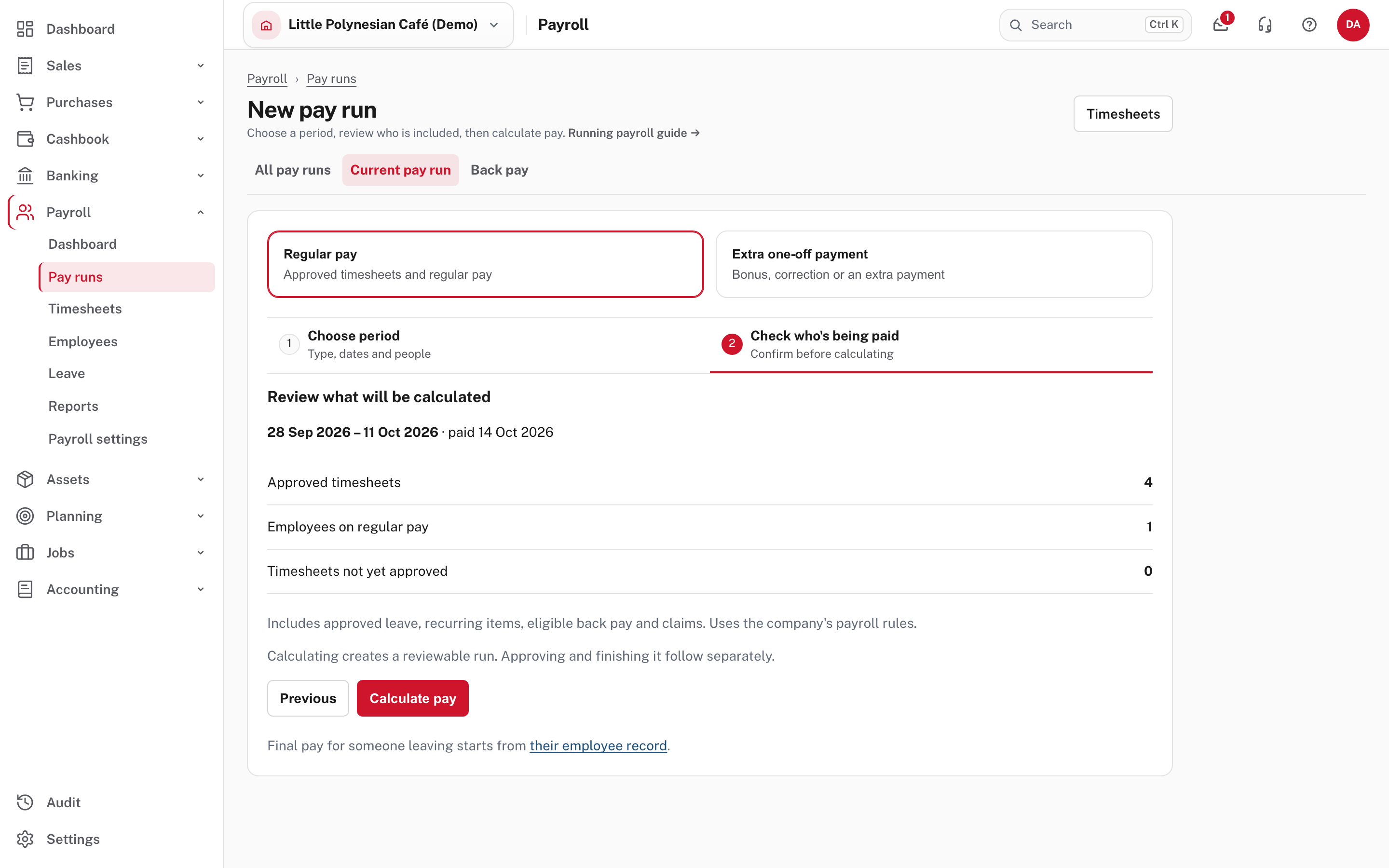Viewport: 1389px width, 868px height.
Task: Open the DA user avatar menu
Action: (1353, 25)
